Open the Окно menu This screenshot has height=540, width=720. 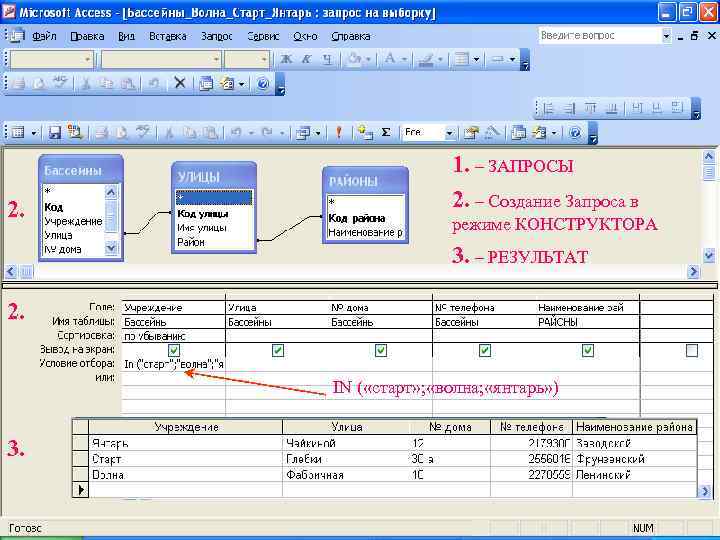(x=305, y=36)
